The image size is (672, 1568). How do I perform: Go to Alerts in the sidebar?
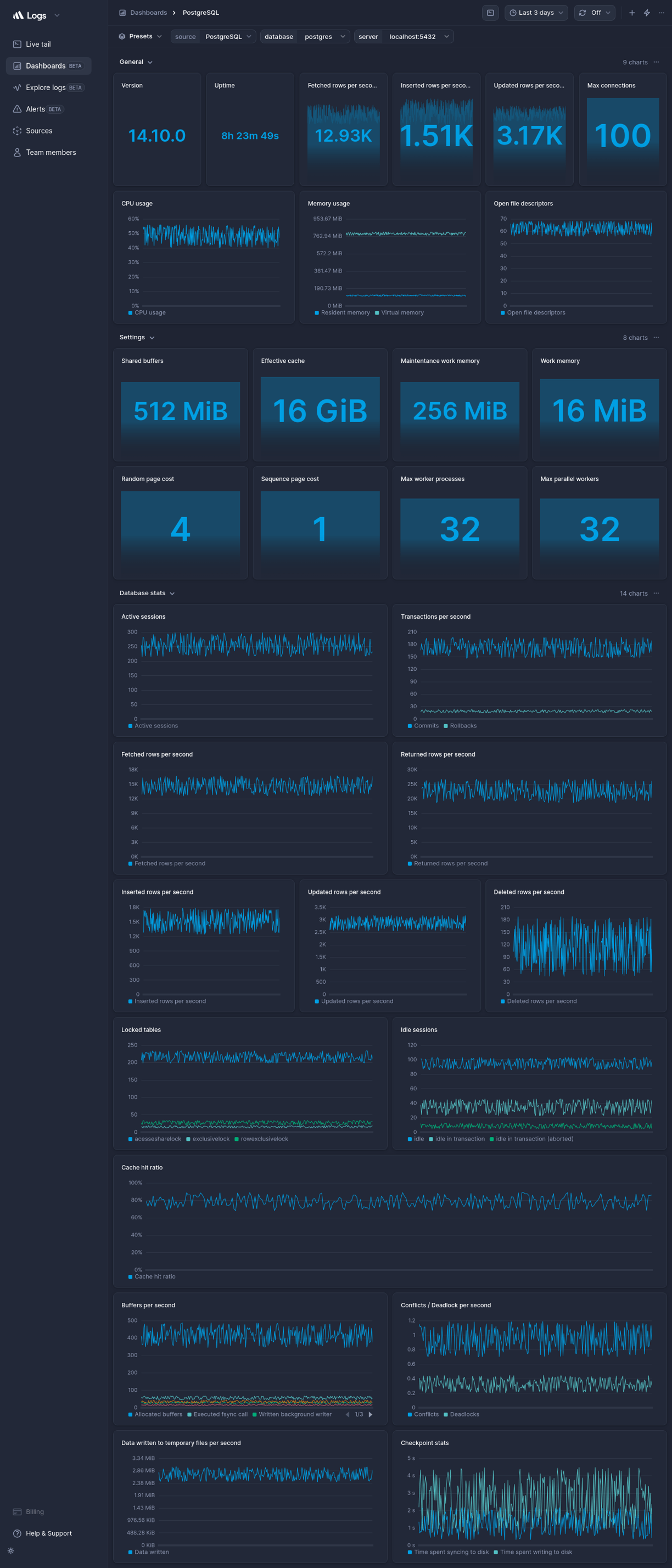[x=35, y=109]
